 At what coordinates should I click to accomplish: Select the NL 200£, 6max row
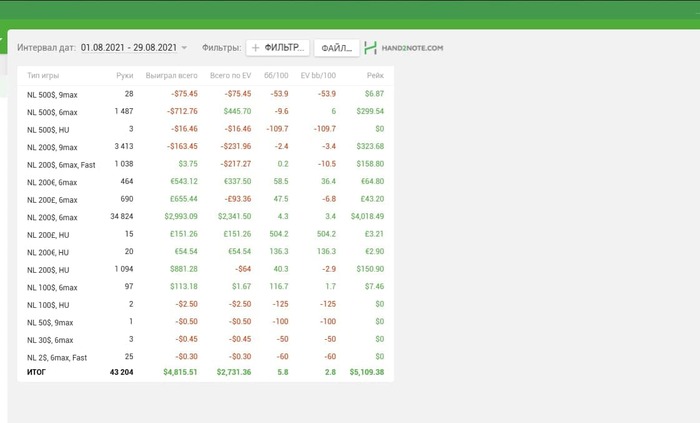click(x=205, y=199)
